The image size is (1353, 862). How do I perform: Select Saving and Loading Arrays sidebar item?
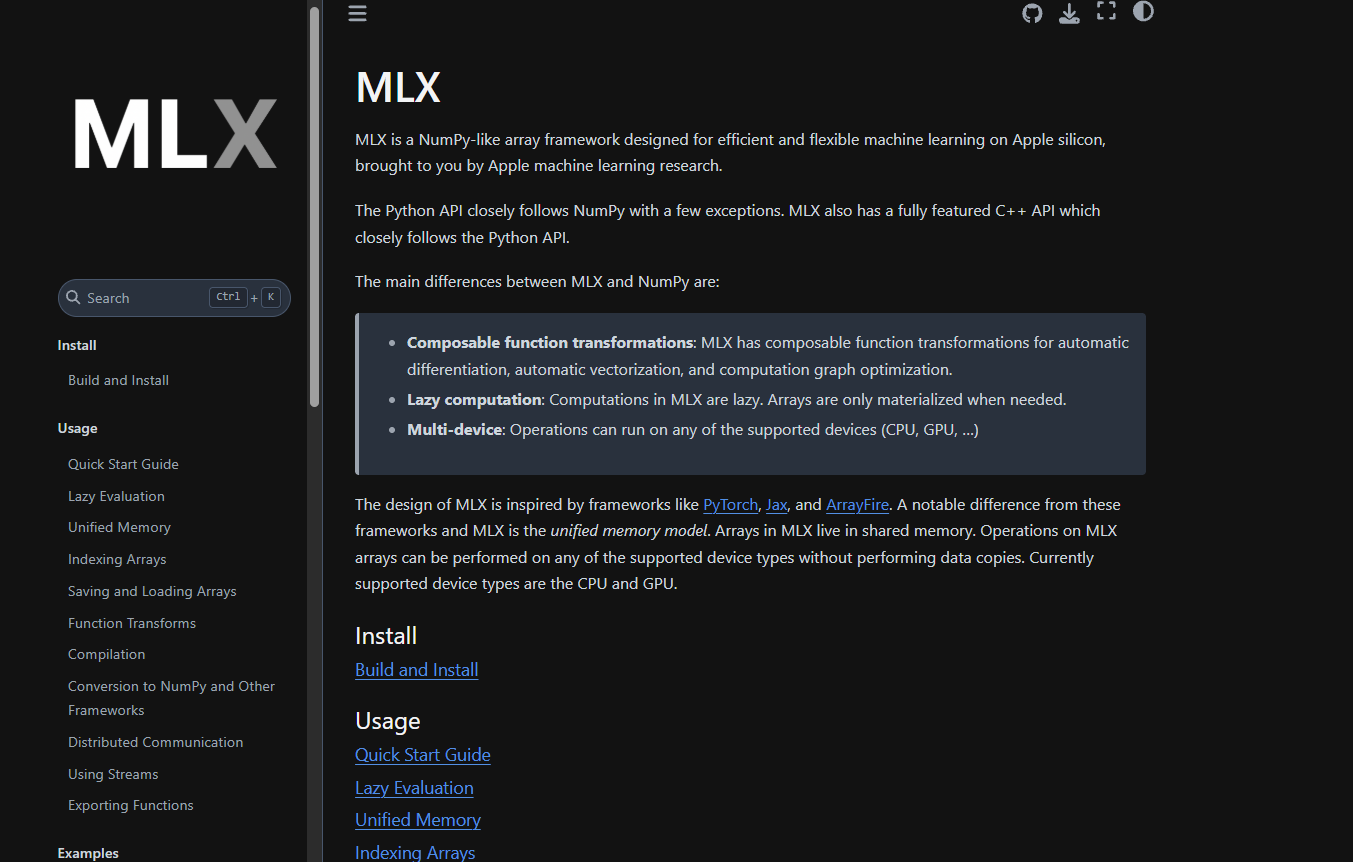(x=152, y=591)
